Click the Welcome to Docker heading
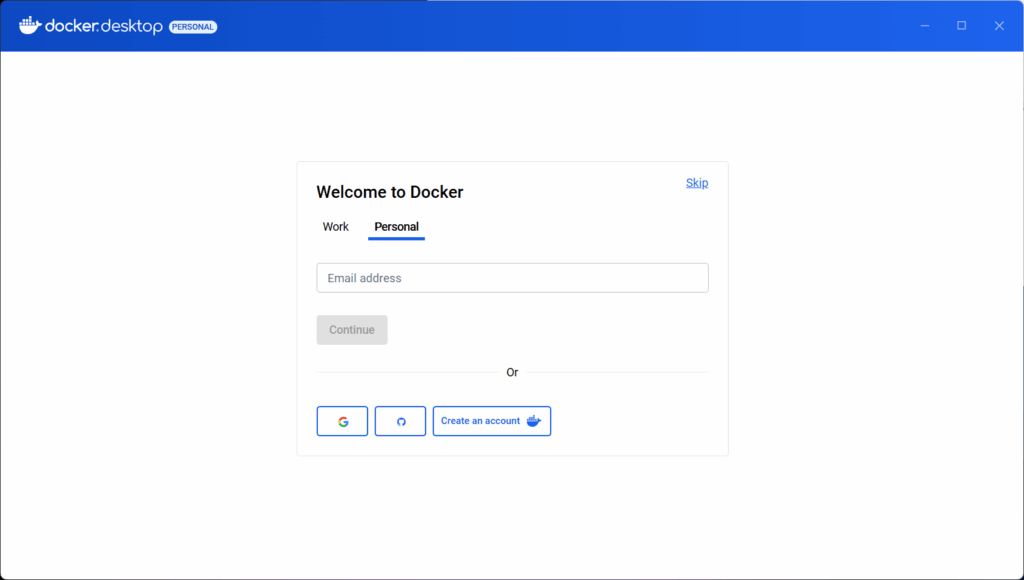1024x580 pixels. click(390, 192)
